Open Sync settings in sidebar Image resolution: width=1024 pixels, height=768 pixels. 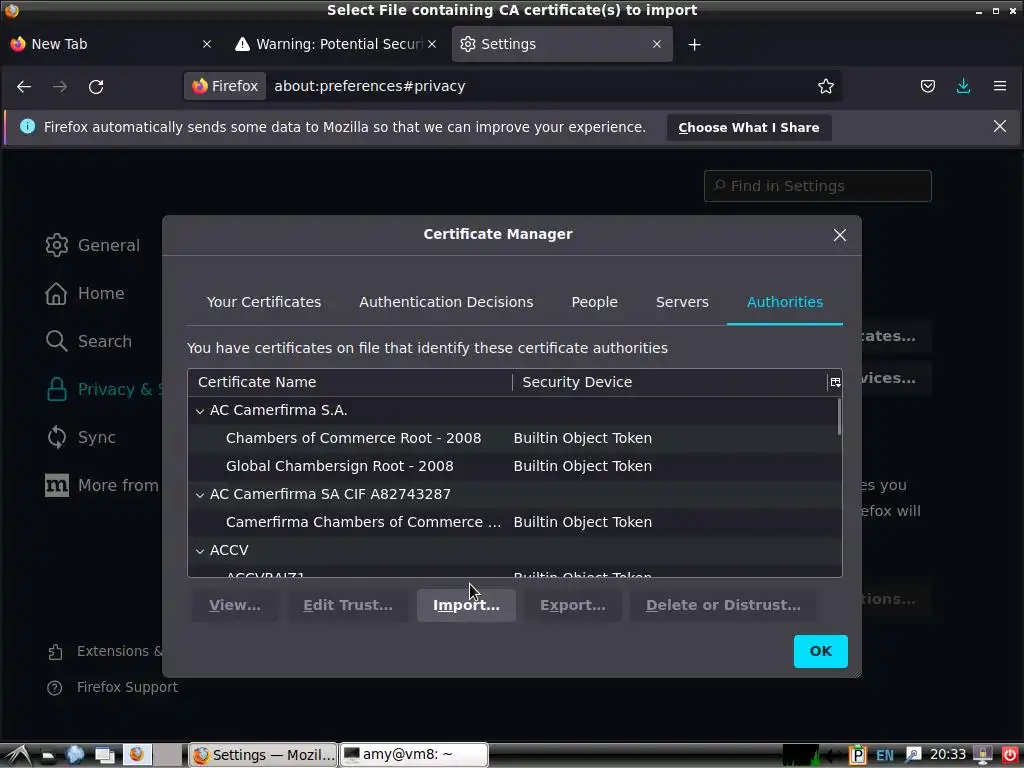81,438
